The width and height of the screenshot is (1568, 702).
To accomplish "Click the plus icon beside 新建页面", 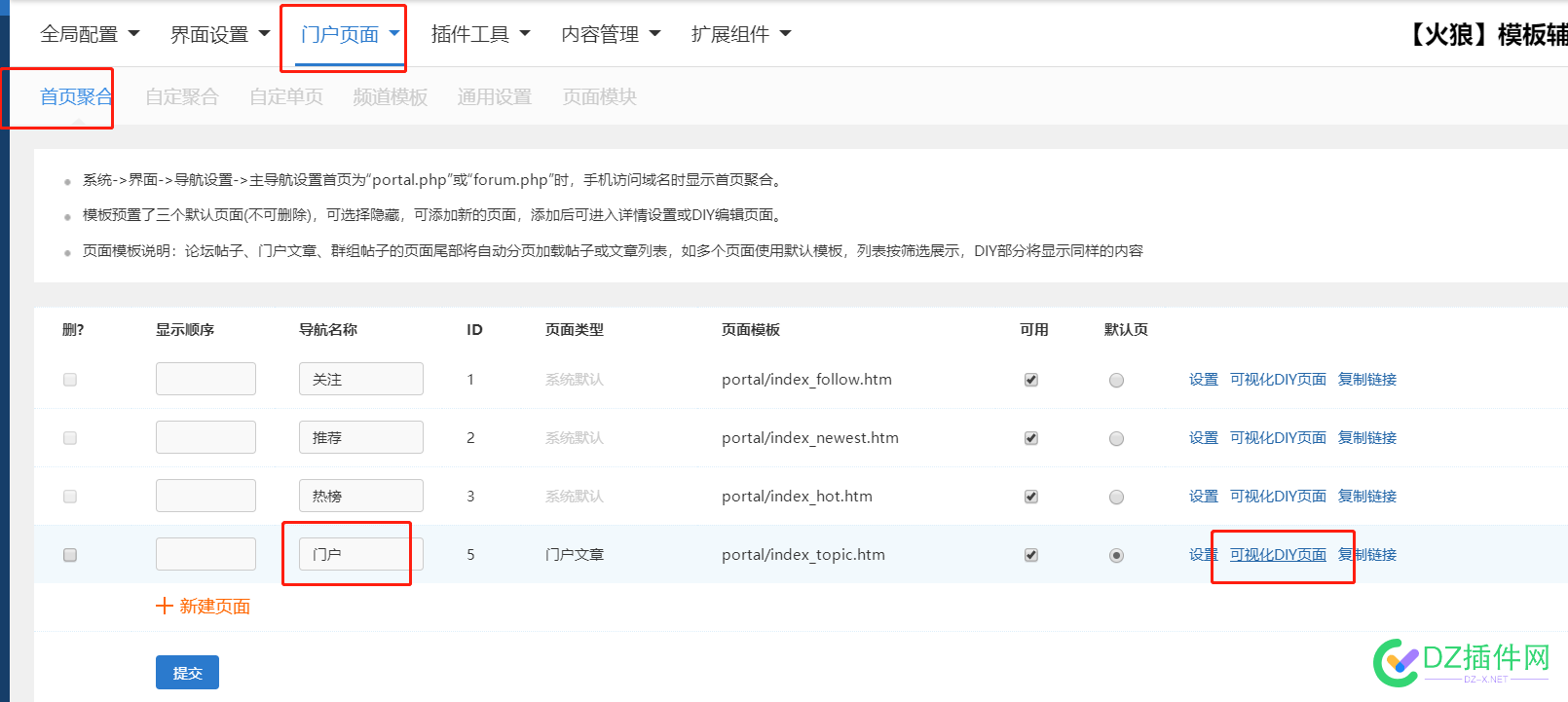I will coord(165,607).
